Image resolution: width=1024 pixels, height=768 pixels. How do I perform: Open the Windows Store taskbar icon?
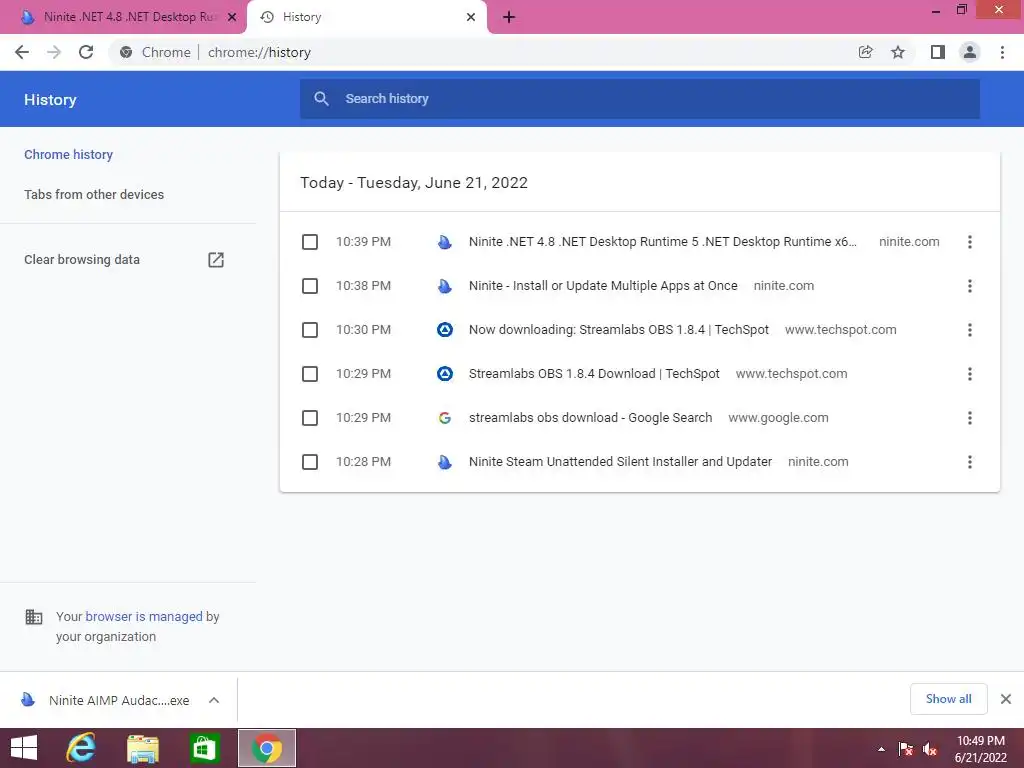[x=204, y=748]
